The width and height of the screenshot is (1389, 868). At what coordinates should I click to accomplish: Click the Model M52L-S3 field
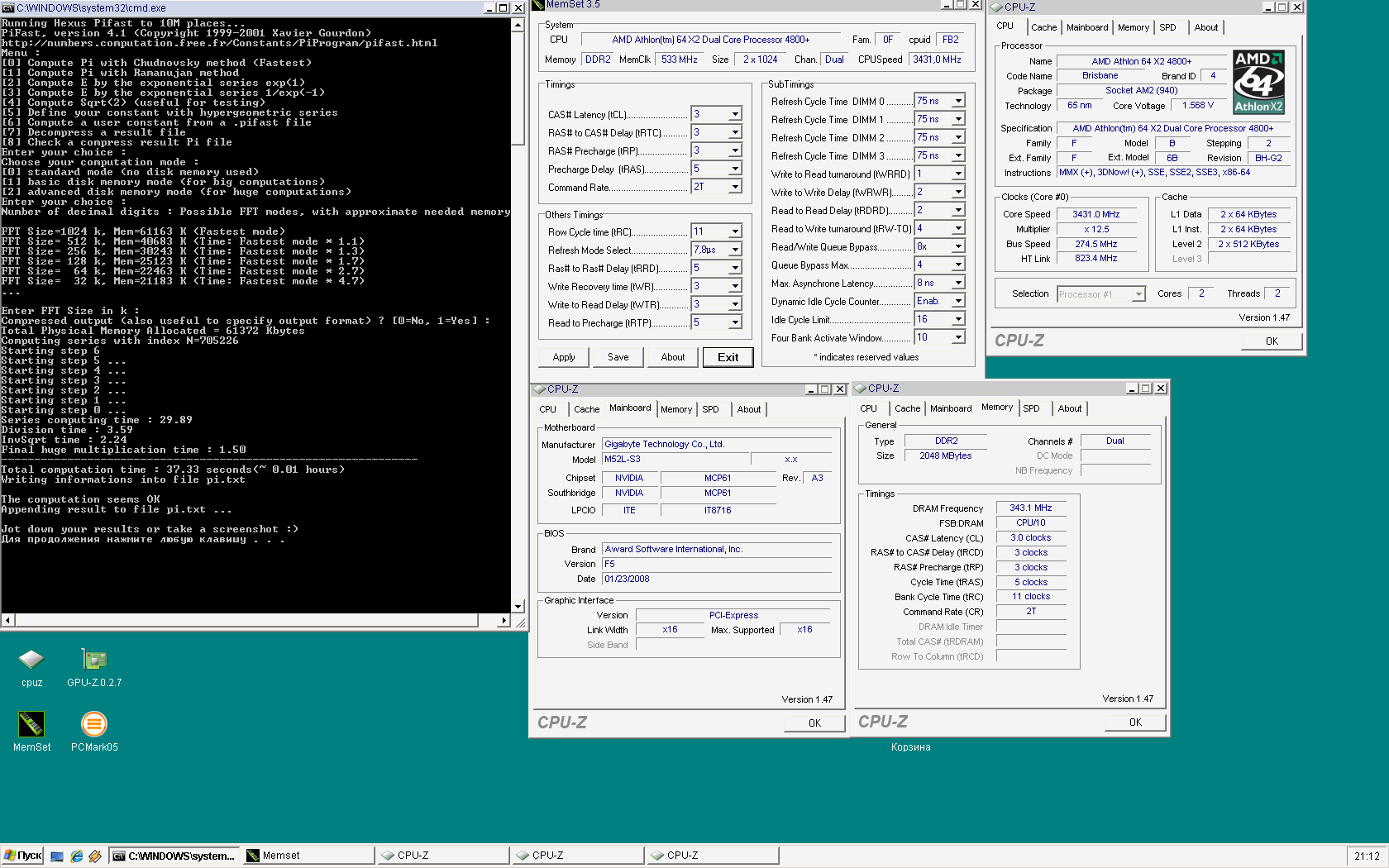click(675, 460)
